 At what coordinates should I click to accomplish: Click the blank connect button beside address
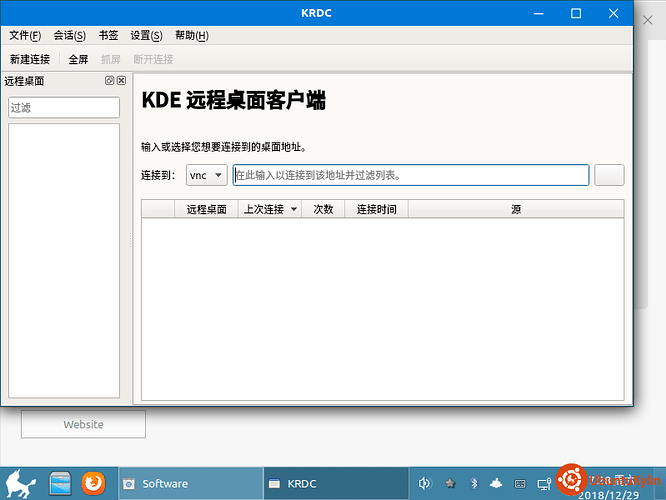[609, 175]
